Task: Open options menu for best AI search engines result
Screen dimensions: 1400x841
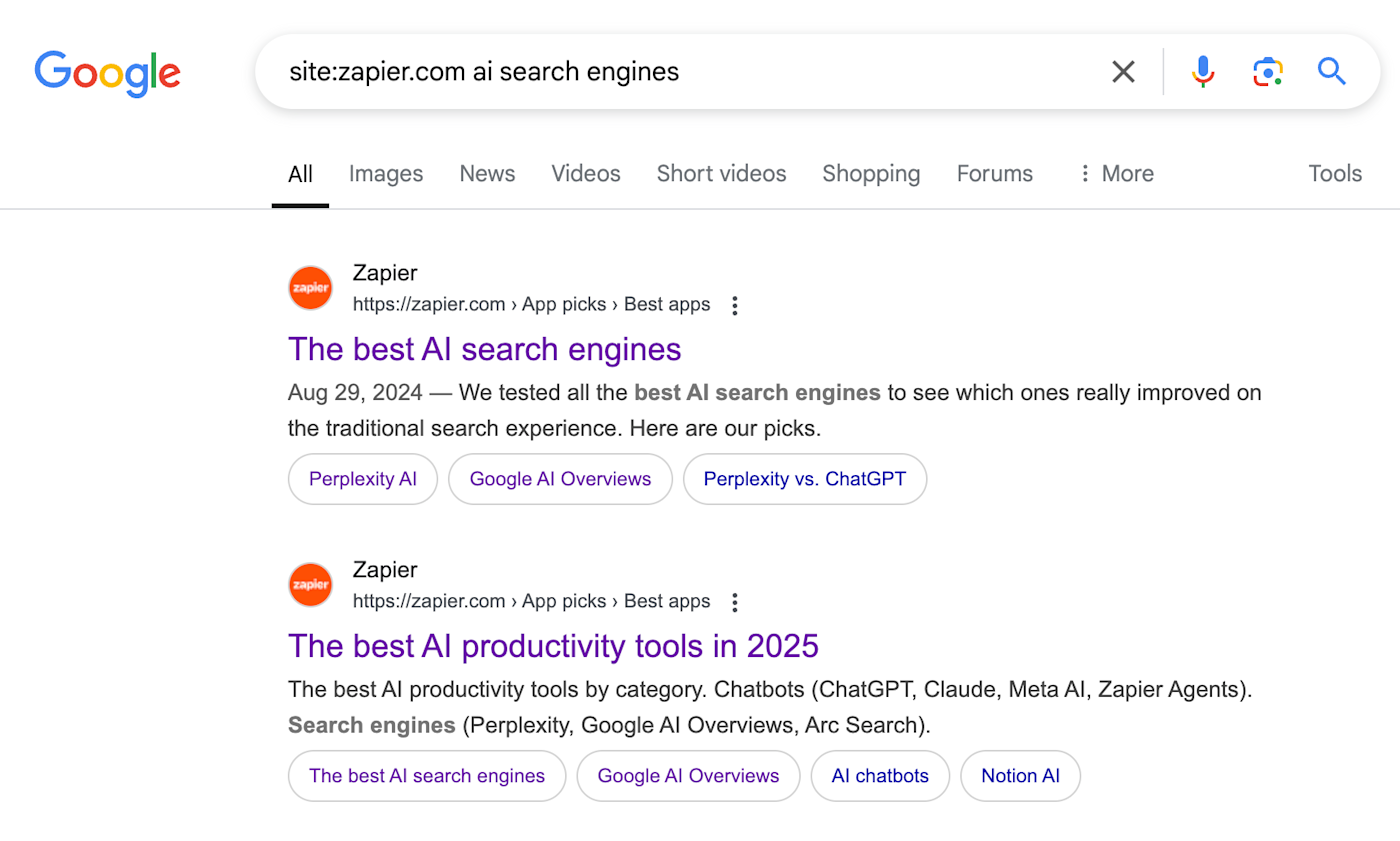Action: coord(735,305)
